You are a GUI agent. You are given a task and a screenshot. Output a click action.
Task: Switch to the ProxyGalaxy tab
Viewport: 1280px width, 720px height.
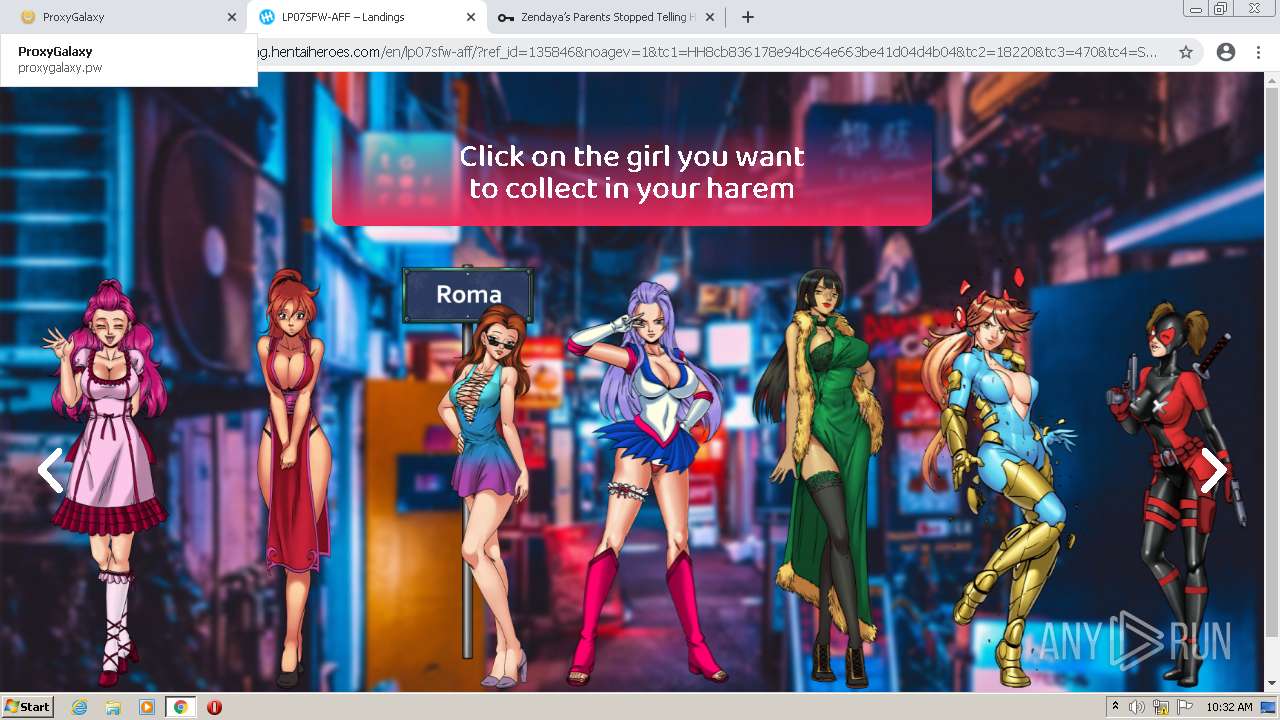(122, 17)
